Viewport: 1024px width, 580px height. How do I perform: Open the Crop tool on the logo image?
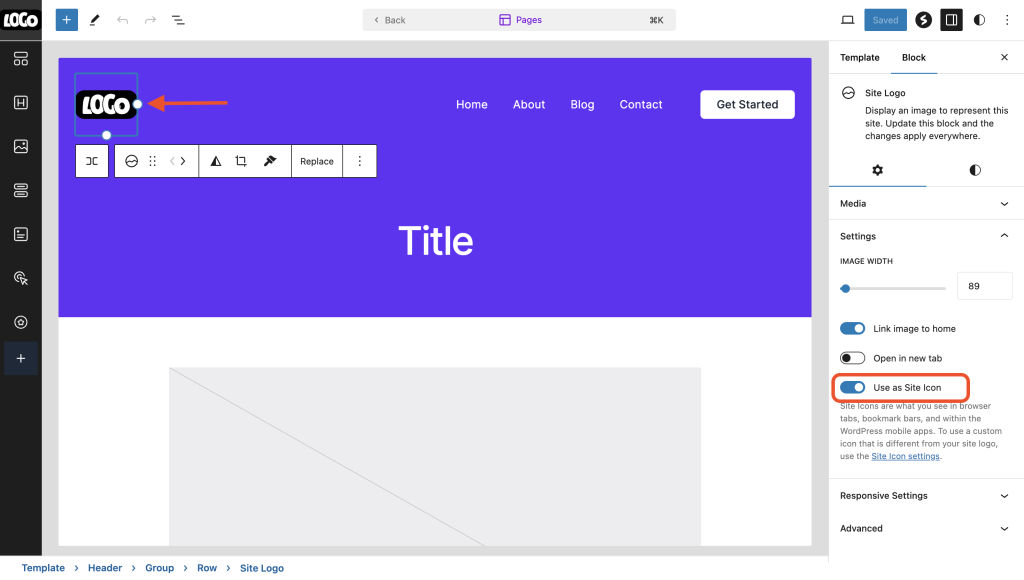241,160
